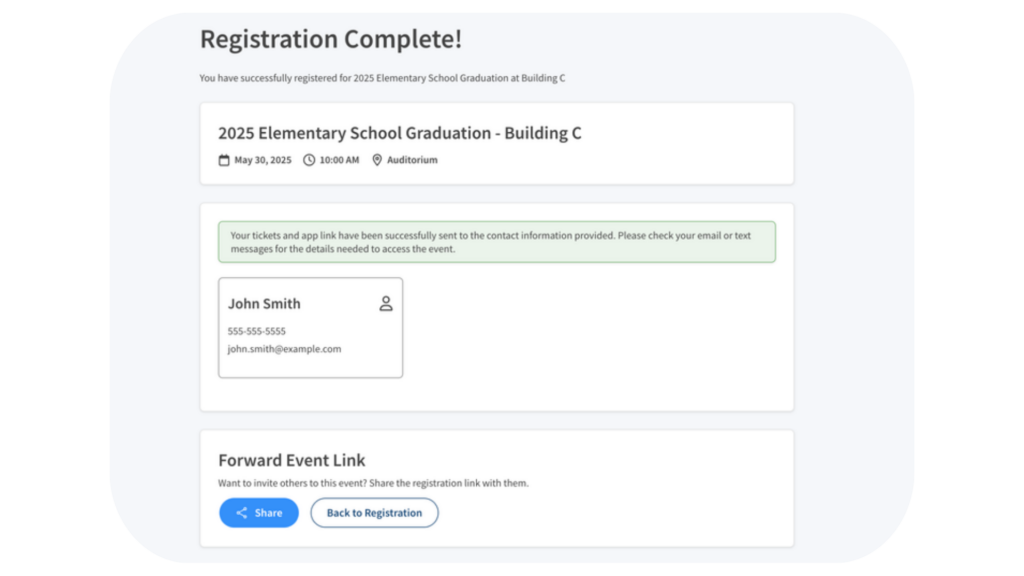Click the green tickets sent confirmation banner
Screen dimensions: 1024x576
[497, 242]
